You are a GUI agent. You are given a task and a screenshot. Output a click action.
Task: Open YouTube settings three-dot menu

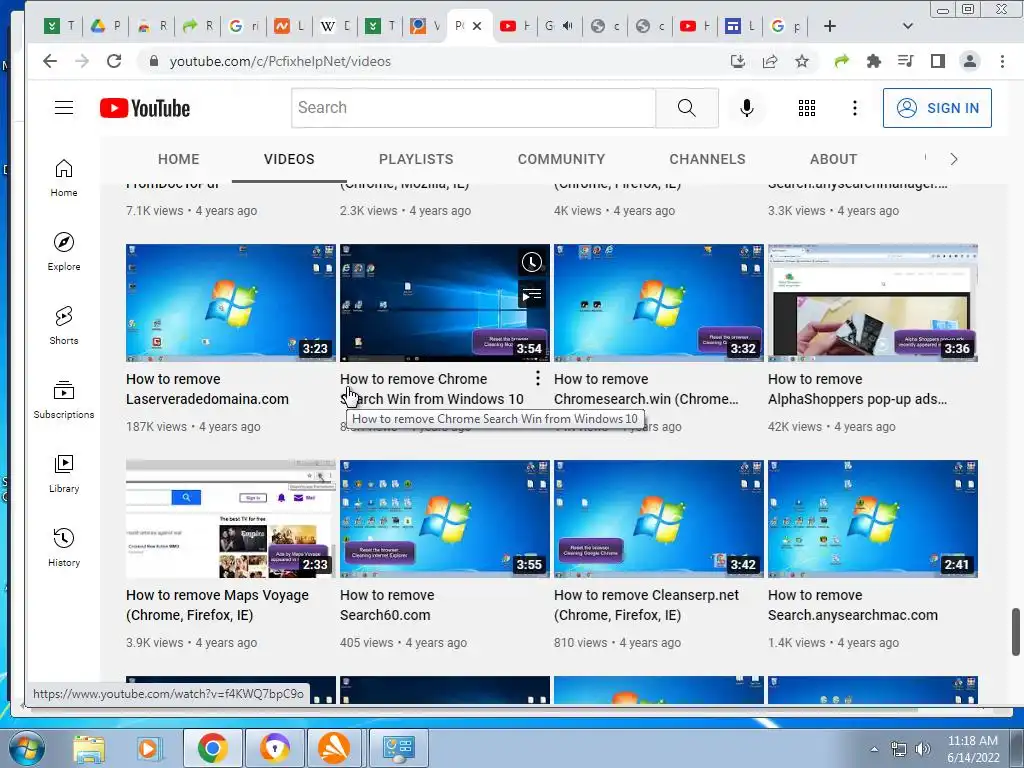(x=854, y=108)
